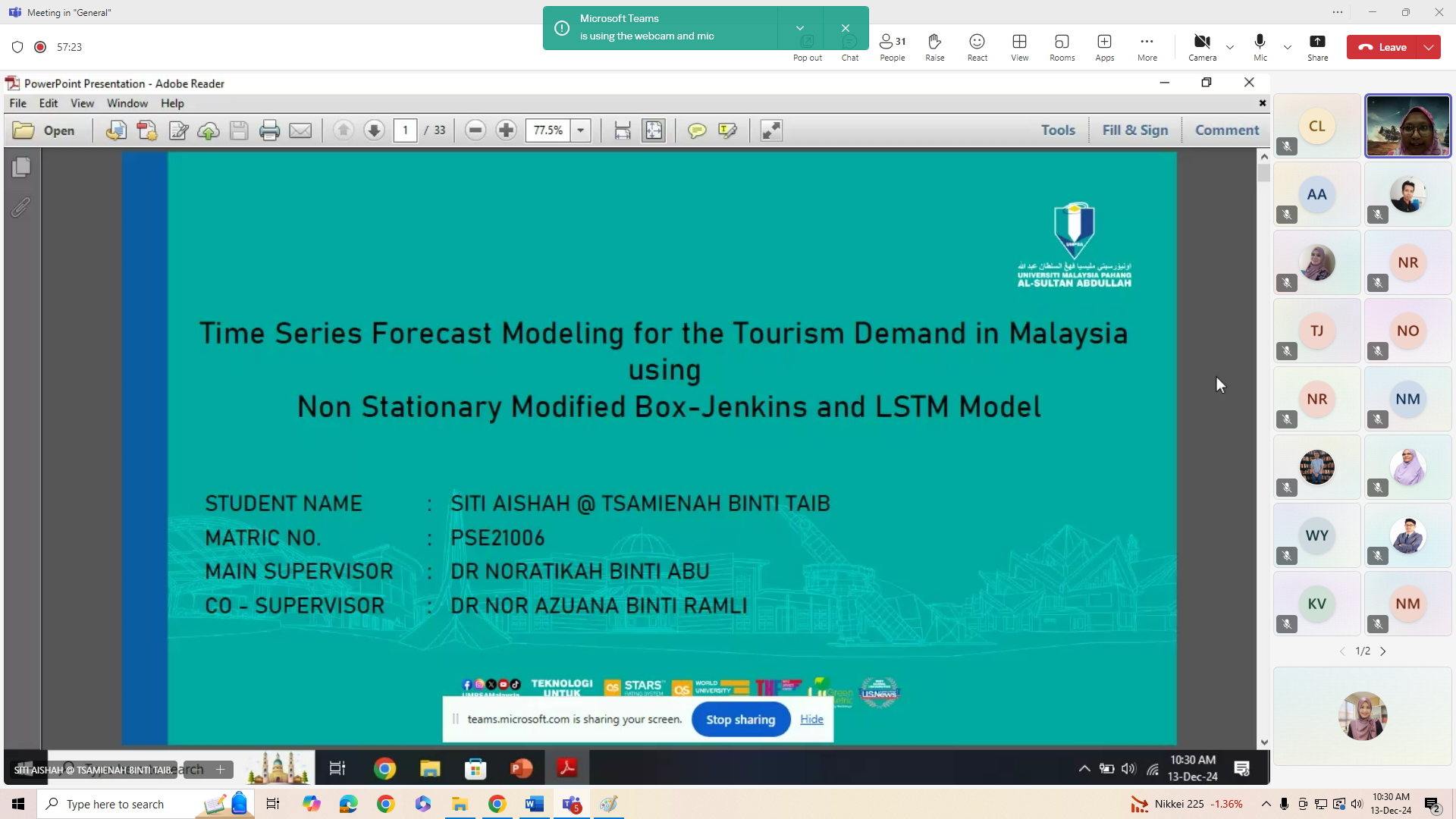Switch to read mode expand icon
Viewport: 1456px width, 819px height.
[771, 130]
